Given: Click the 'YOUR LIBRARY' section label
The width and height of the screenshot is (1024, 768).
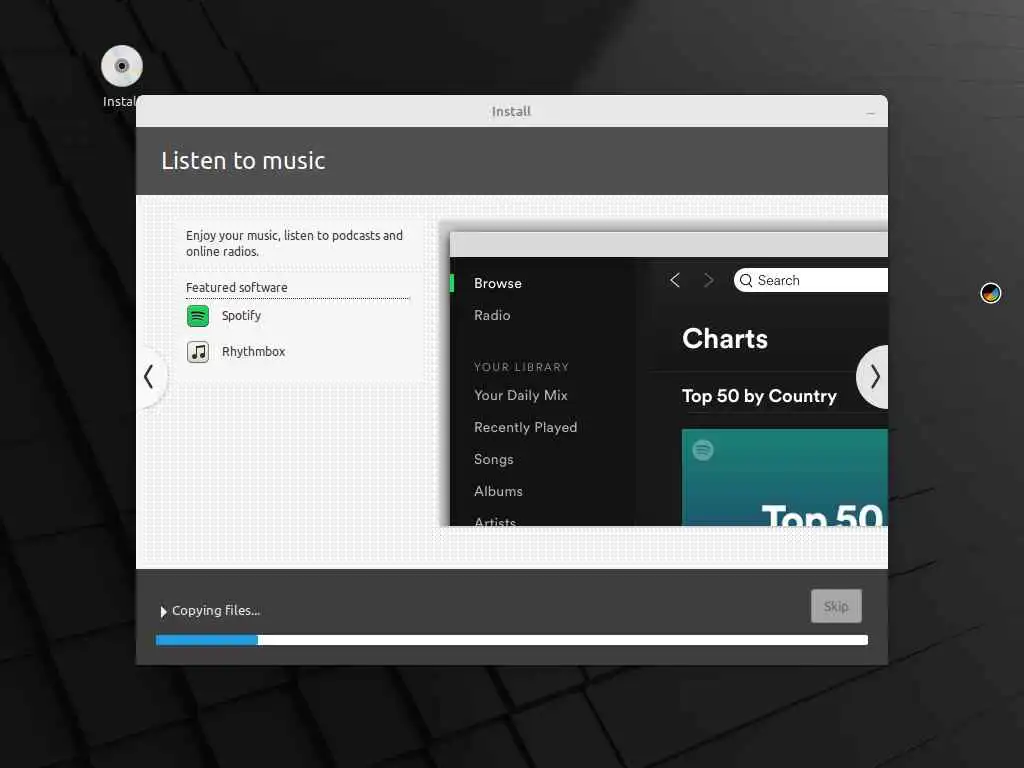Looking at the screenshot, I should 521,367.
